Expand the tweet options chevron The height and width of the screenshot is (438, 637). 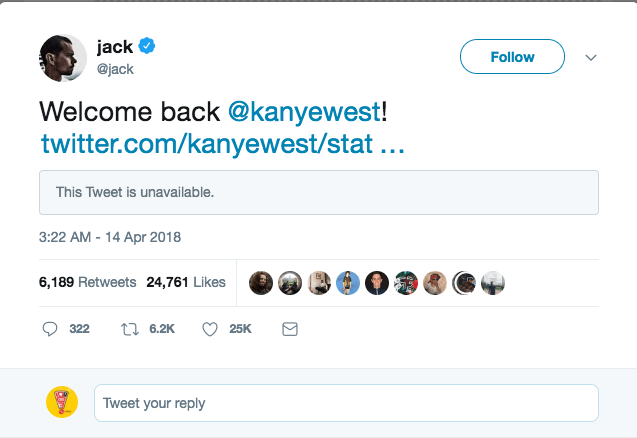click(591, 57)
